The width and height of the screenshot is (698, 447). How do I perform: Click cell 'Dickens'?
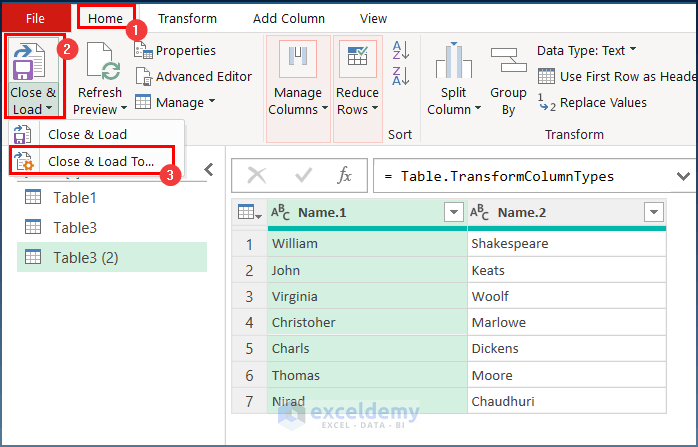pos(567,349)
